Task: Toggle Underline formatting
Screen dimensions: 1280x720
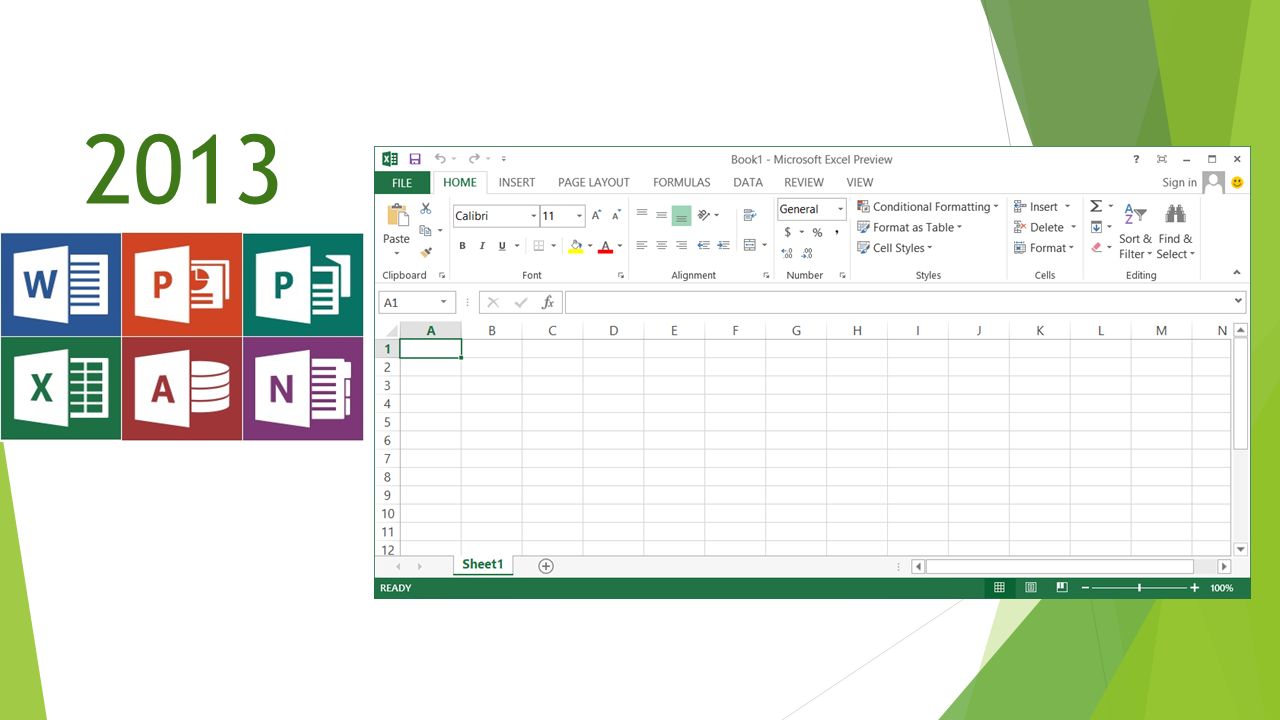Action: [x=502, y=246]
